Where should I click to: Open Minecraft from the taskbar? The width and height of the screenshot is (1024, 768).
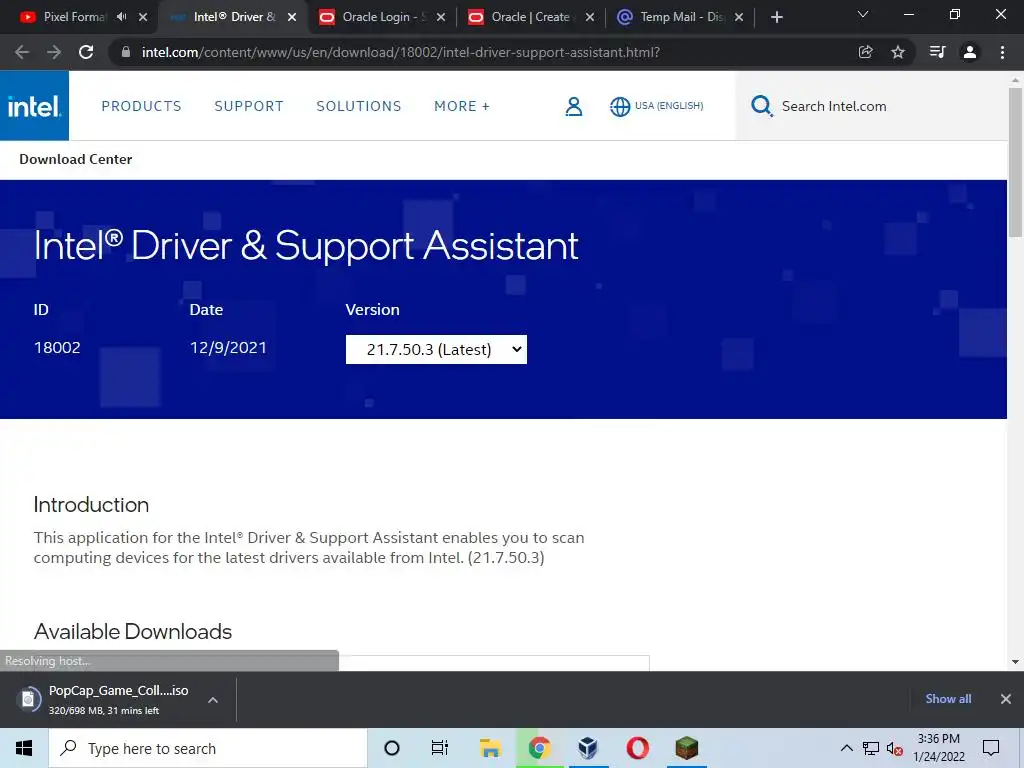tap(686, 748)
